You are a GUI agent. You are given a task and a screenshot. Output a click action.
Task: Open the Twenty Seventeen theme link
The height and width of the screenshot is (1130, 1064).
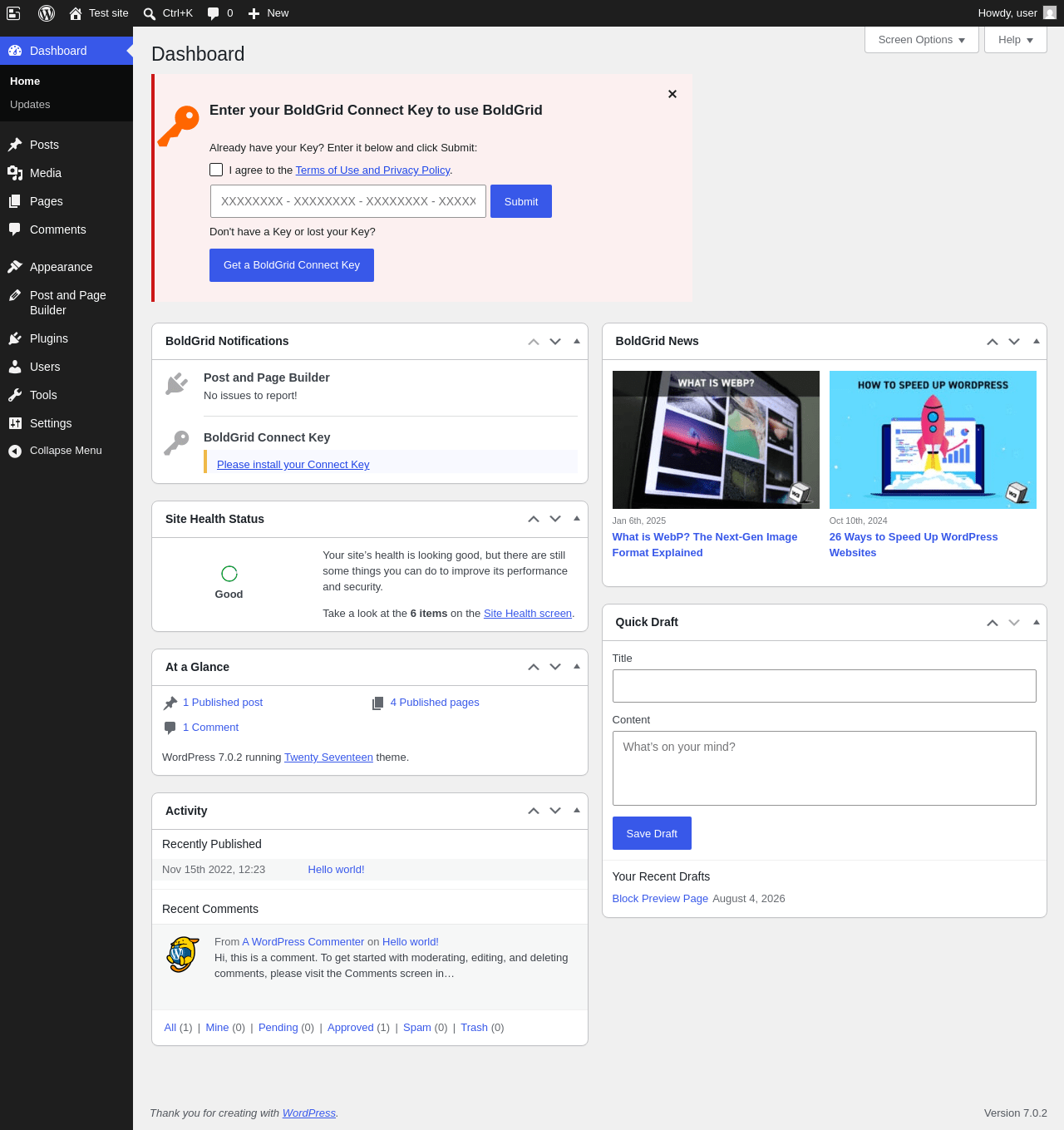point(328,757)
